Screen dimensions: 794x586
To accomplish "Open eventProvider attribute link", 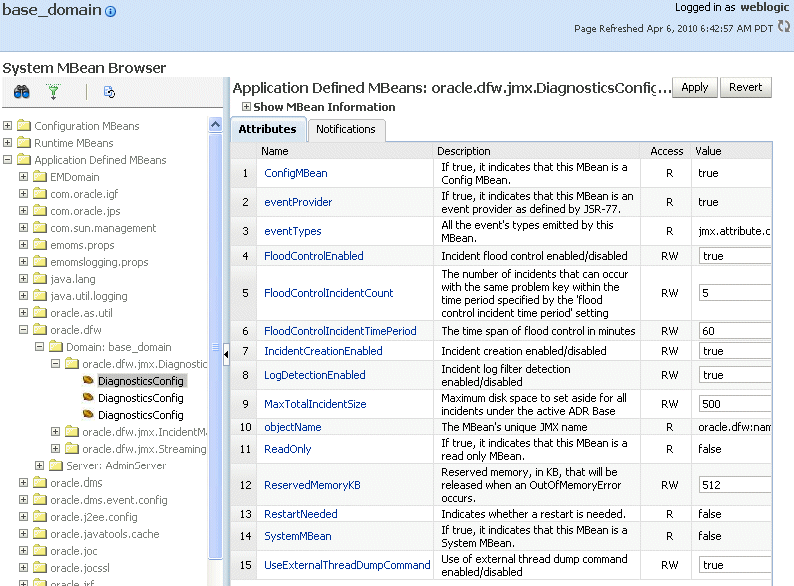I will [298, 202].
